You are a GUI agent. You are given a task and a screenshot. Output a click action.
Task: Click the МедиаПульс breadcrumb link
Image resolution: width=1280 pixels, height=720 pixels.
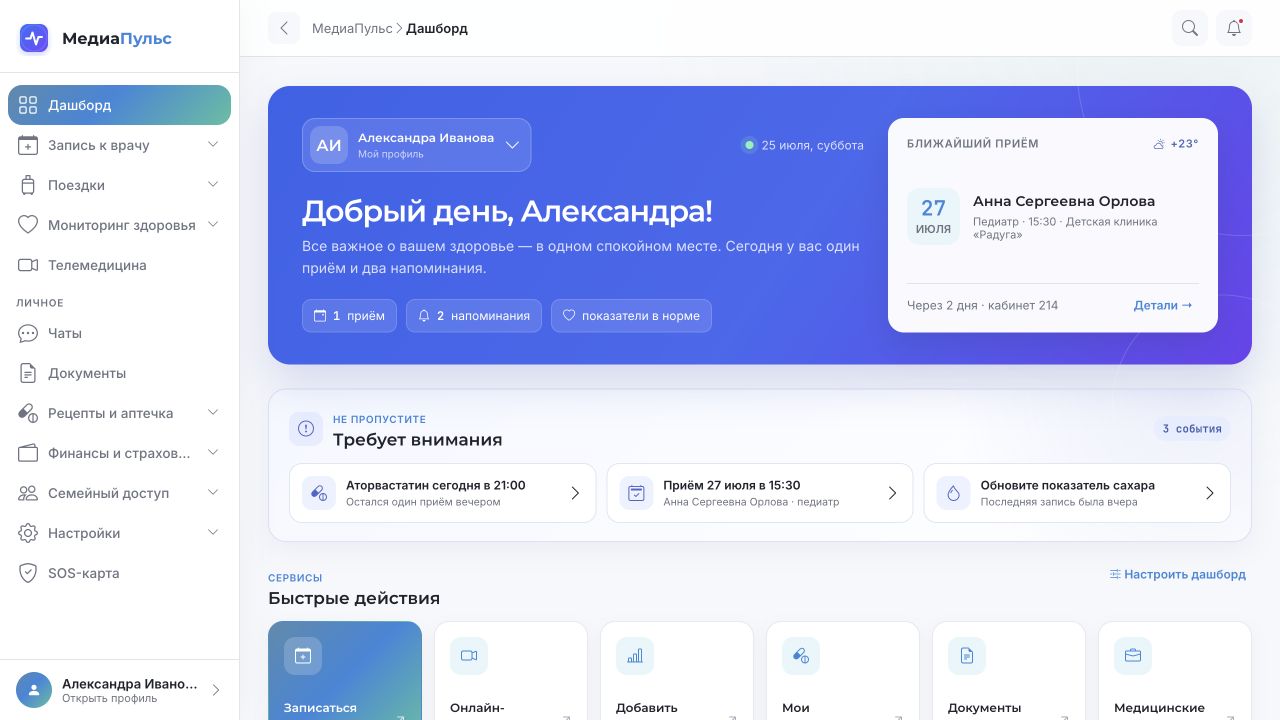(x=352, y=28)
